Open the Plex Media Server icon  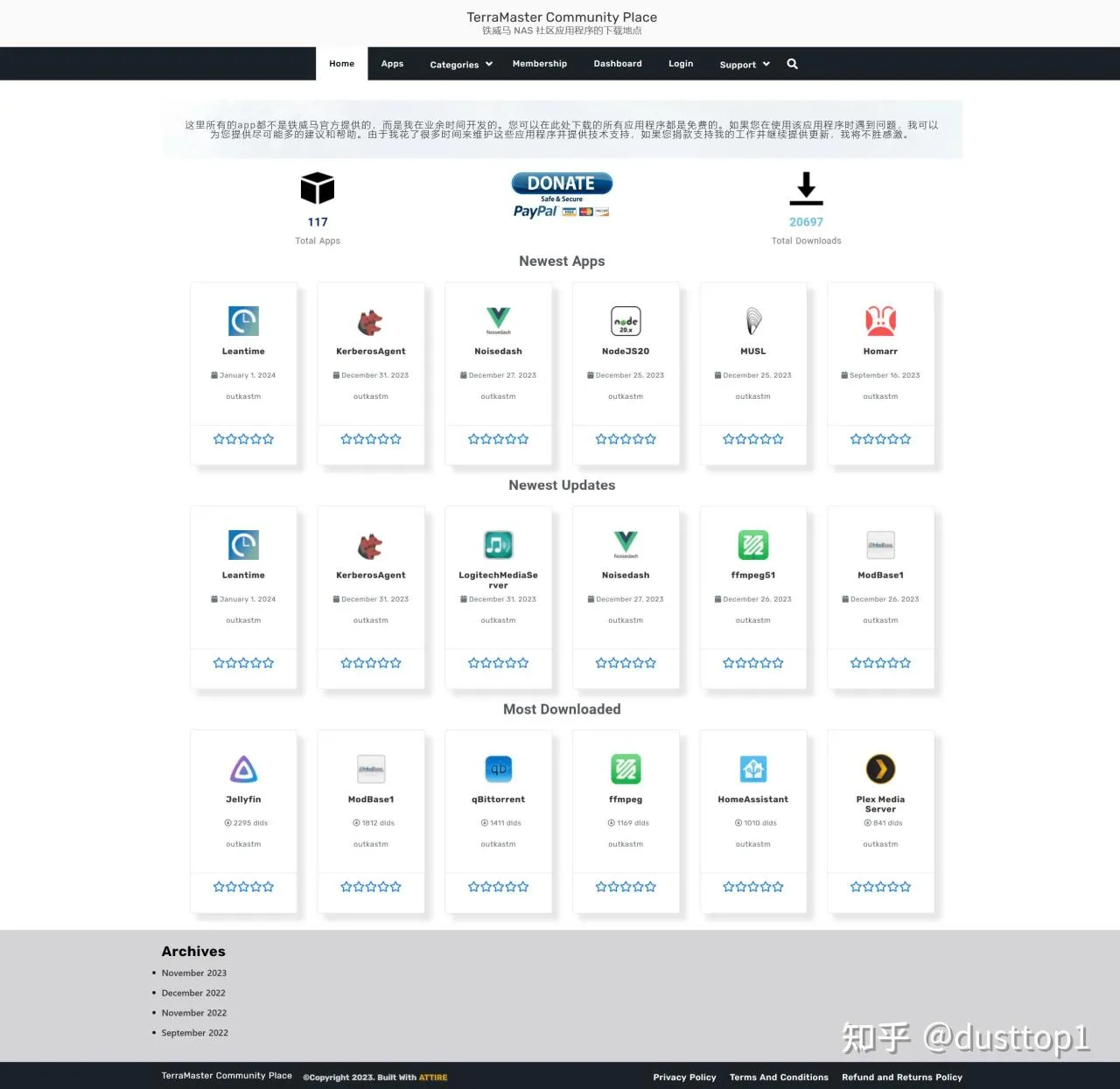click(880, 769)
